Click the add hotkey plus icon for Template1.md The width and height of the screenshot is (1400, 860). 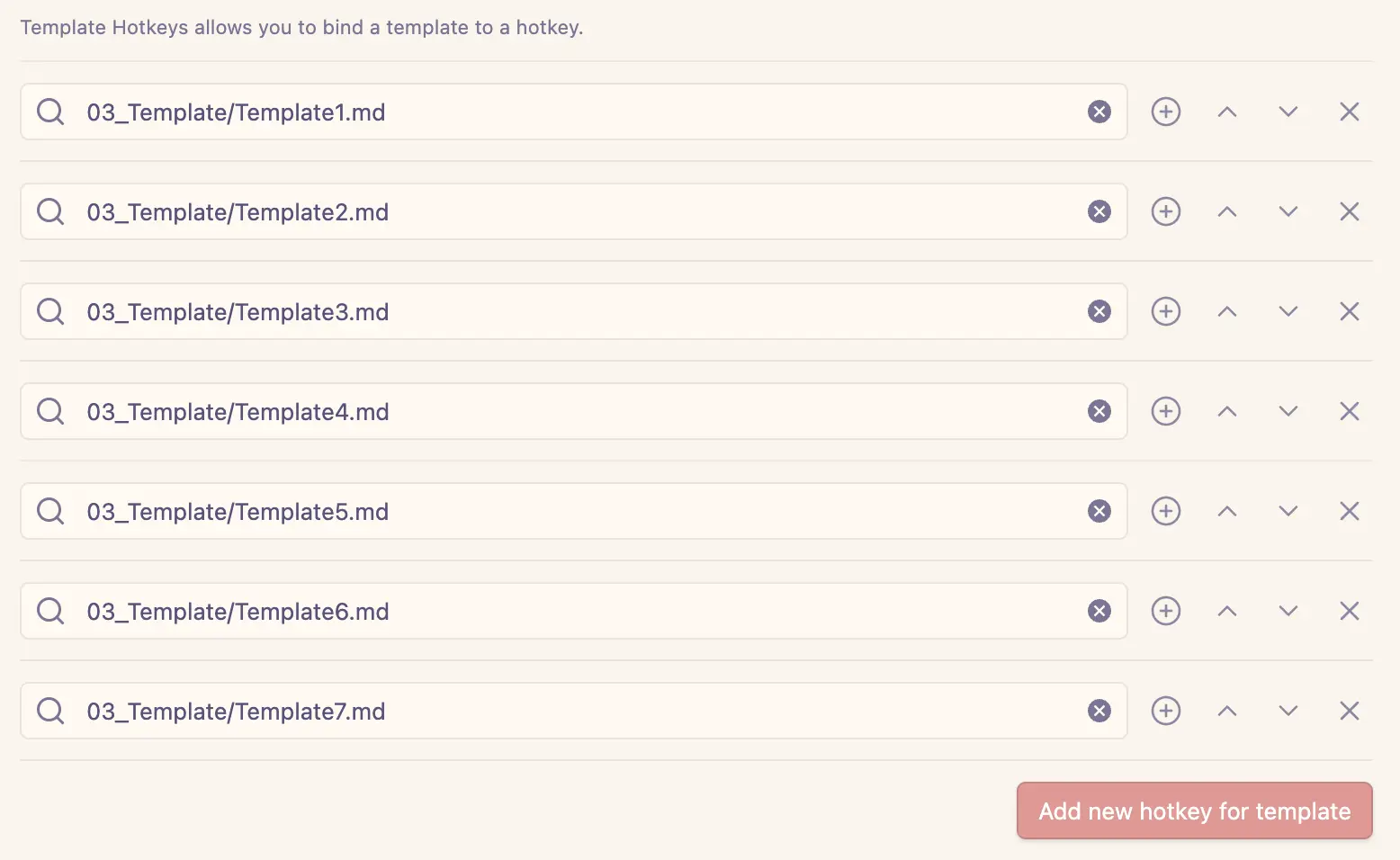(1166, 112)
